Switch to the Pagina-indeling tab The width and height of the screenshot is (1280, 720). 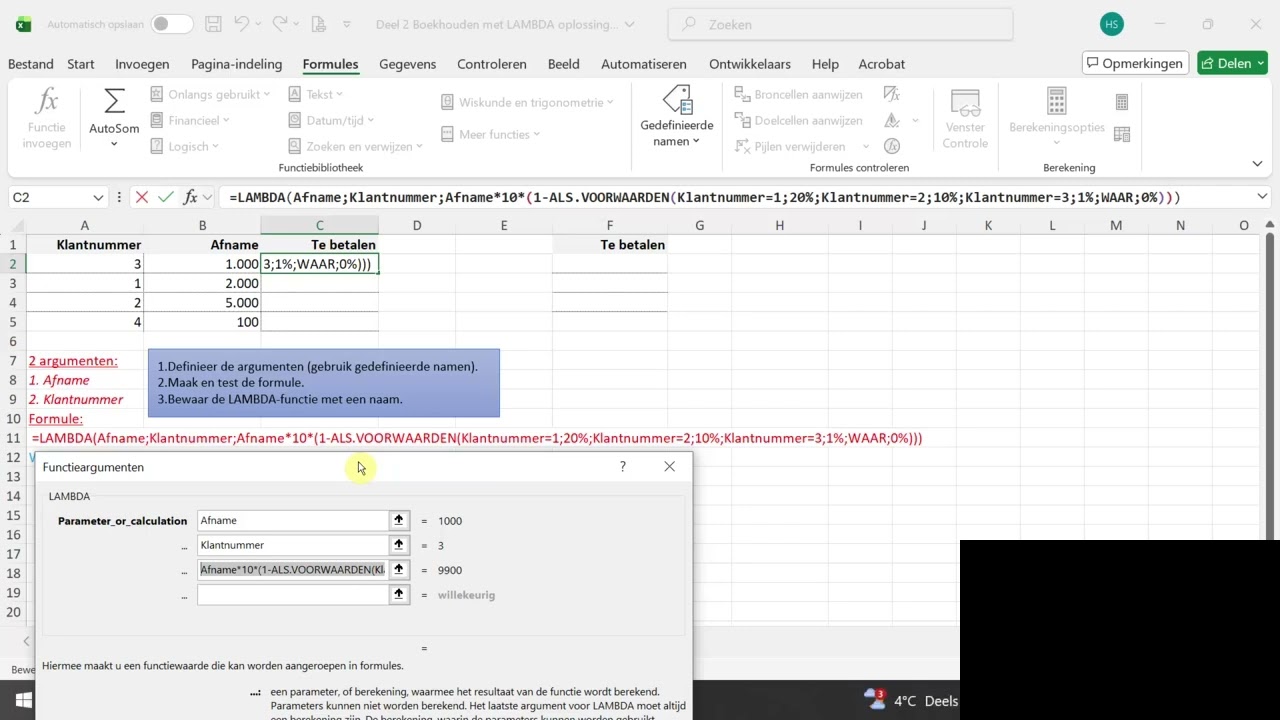(236, 64)
